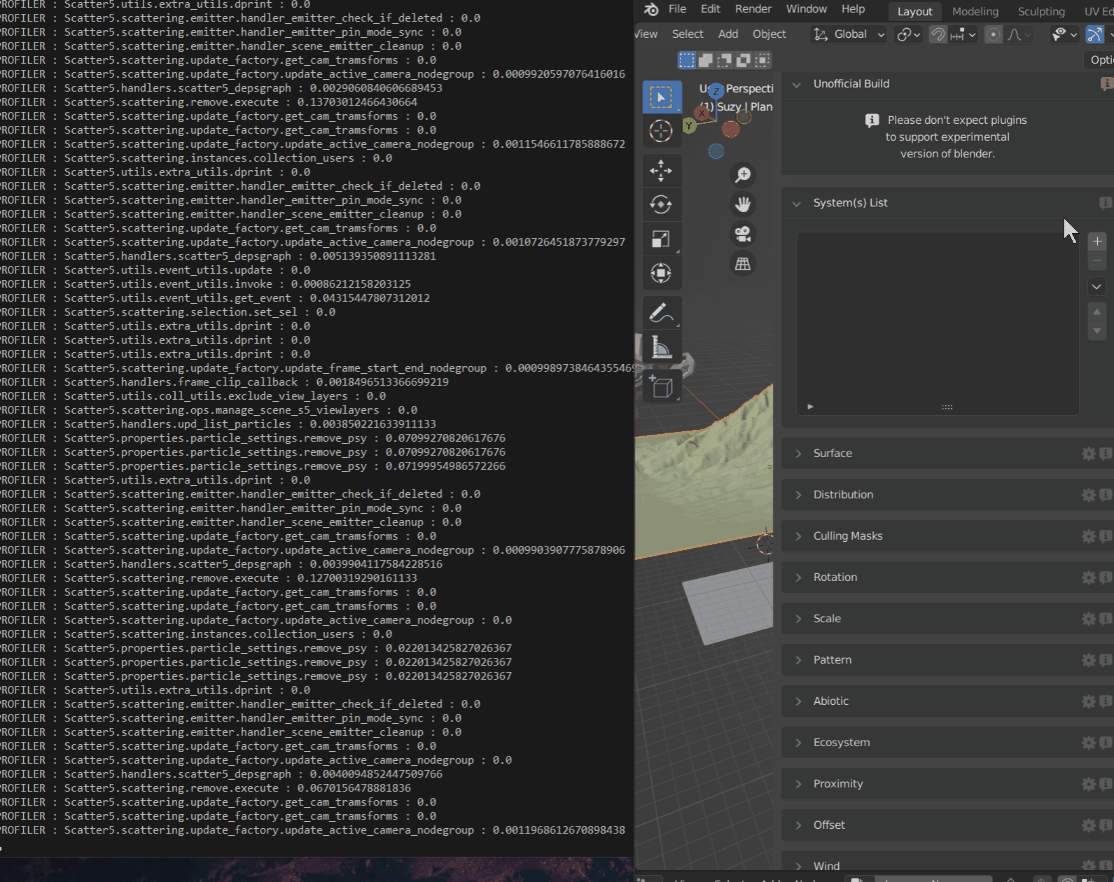This screenshot has height=882, width=1114.
Task: Open the proportional falloff dropdown
Action: click(1020, 34)
